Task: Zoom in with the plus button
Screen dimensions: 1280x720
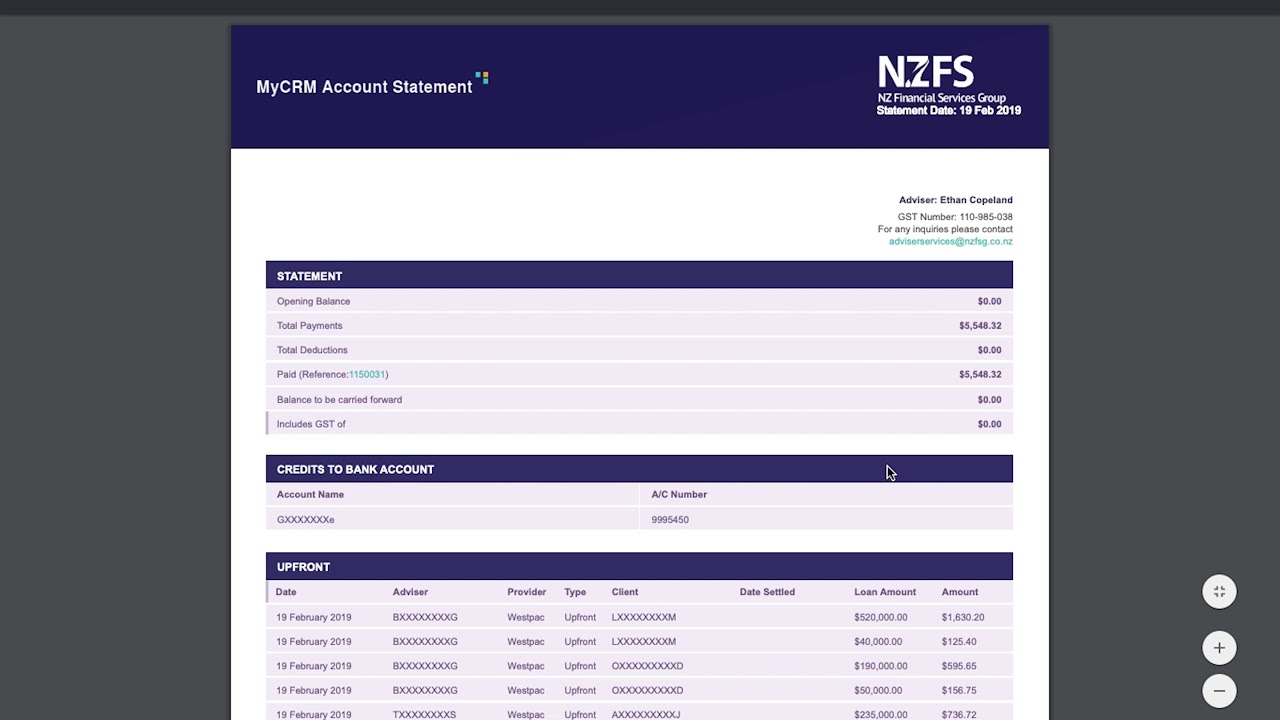Action: click(x=1219, y=648)
